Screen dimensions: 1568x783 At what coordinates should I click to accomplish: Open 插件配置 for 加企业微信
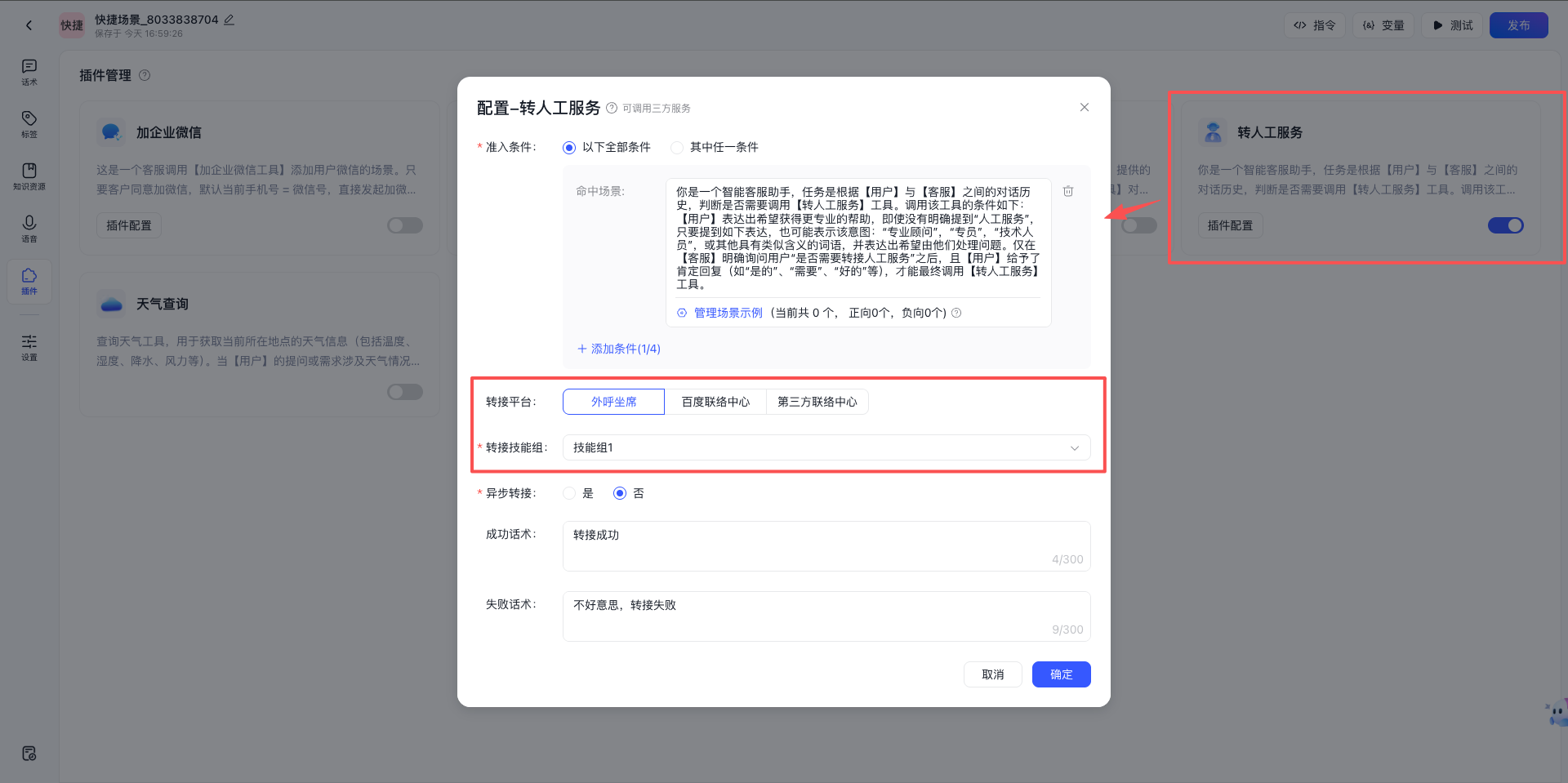tap(129, 225)
